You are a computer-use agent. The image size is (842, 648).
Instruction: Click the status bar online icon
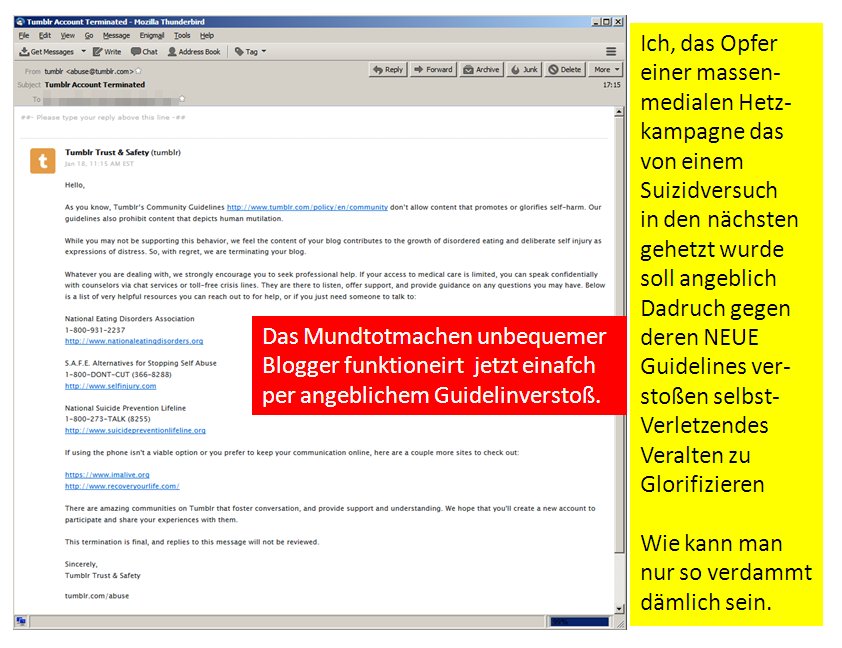(21, 621)
